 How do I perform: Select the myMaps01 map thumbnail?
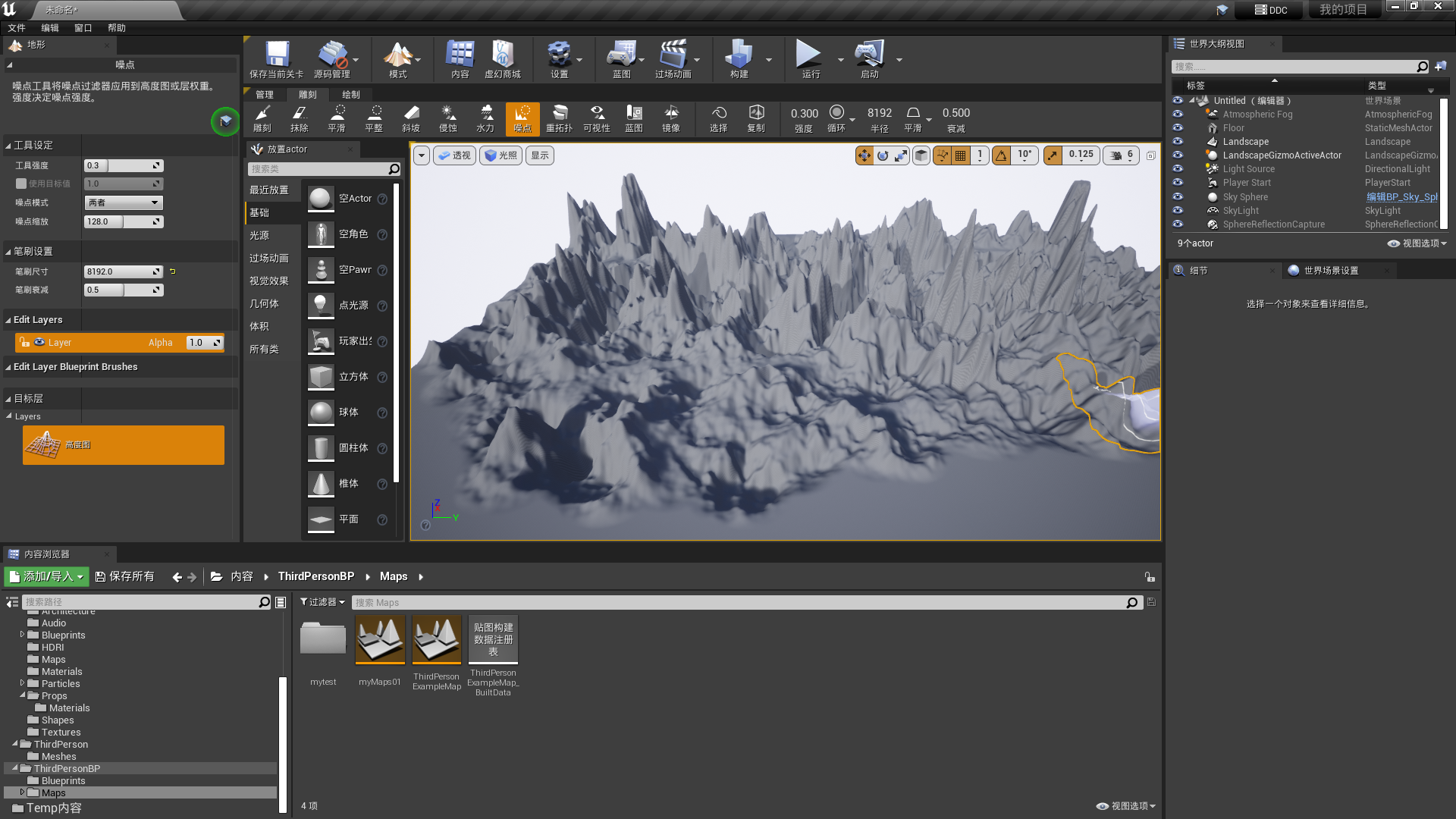tap(380, 639)
